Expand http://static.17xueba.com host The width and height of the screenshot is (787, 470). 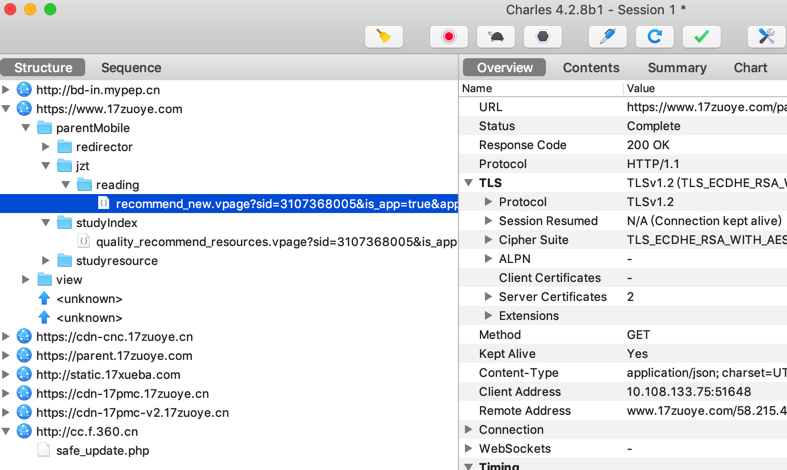tap(6, 375)
